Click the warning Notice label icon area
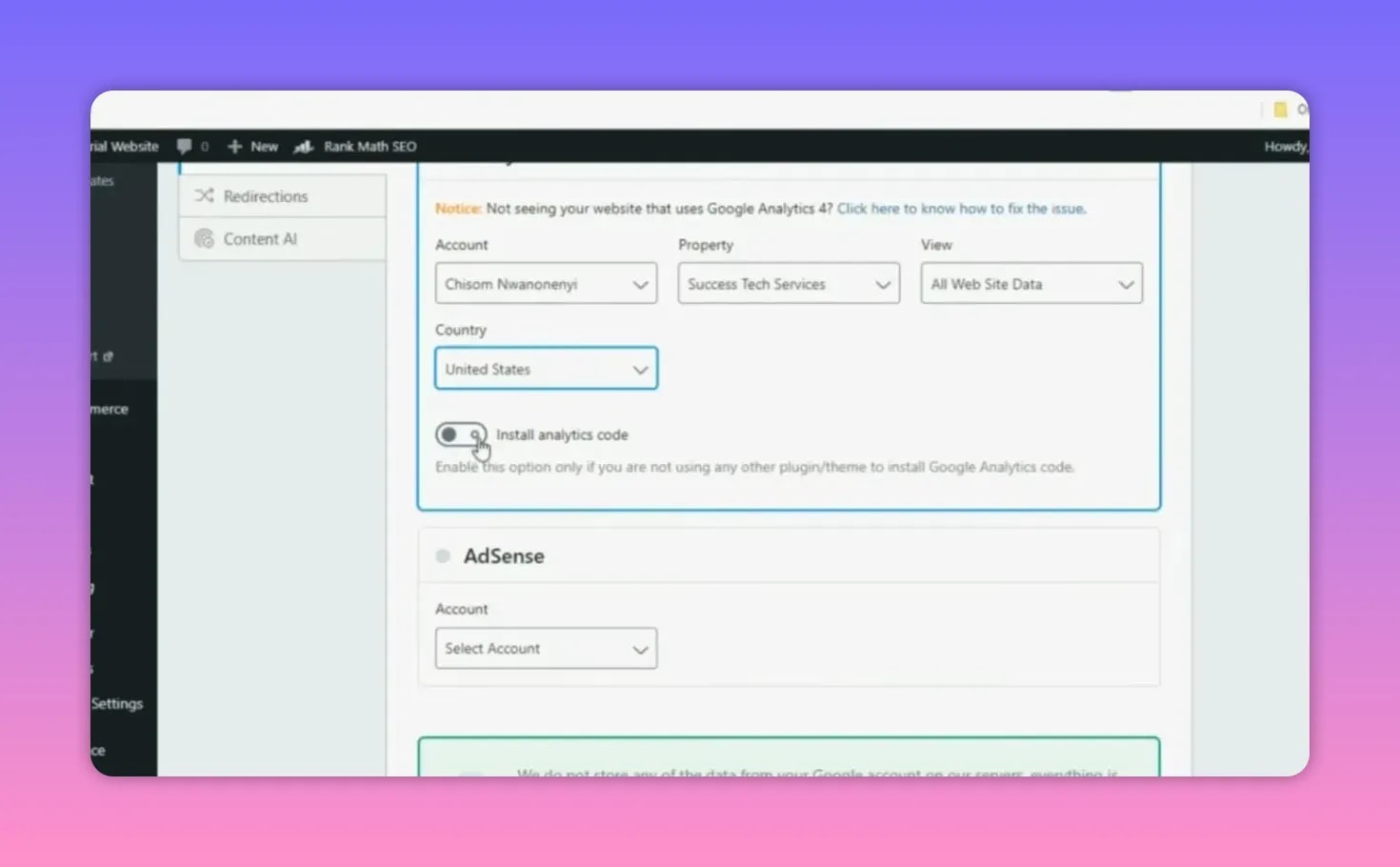Screen dimensions: 1400x867 coord(457,208)
